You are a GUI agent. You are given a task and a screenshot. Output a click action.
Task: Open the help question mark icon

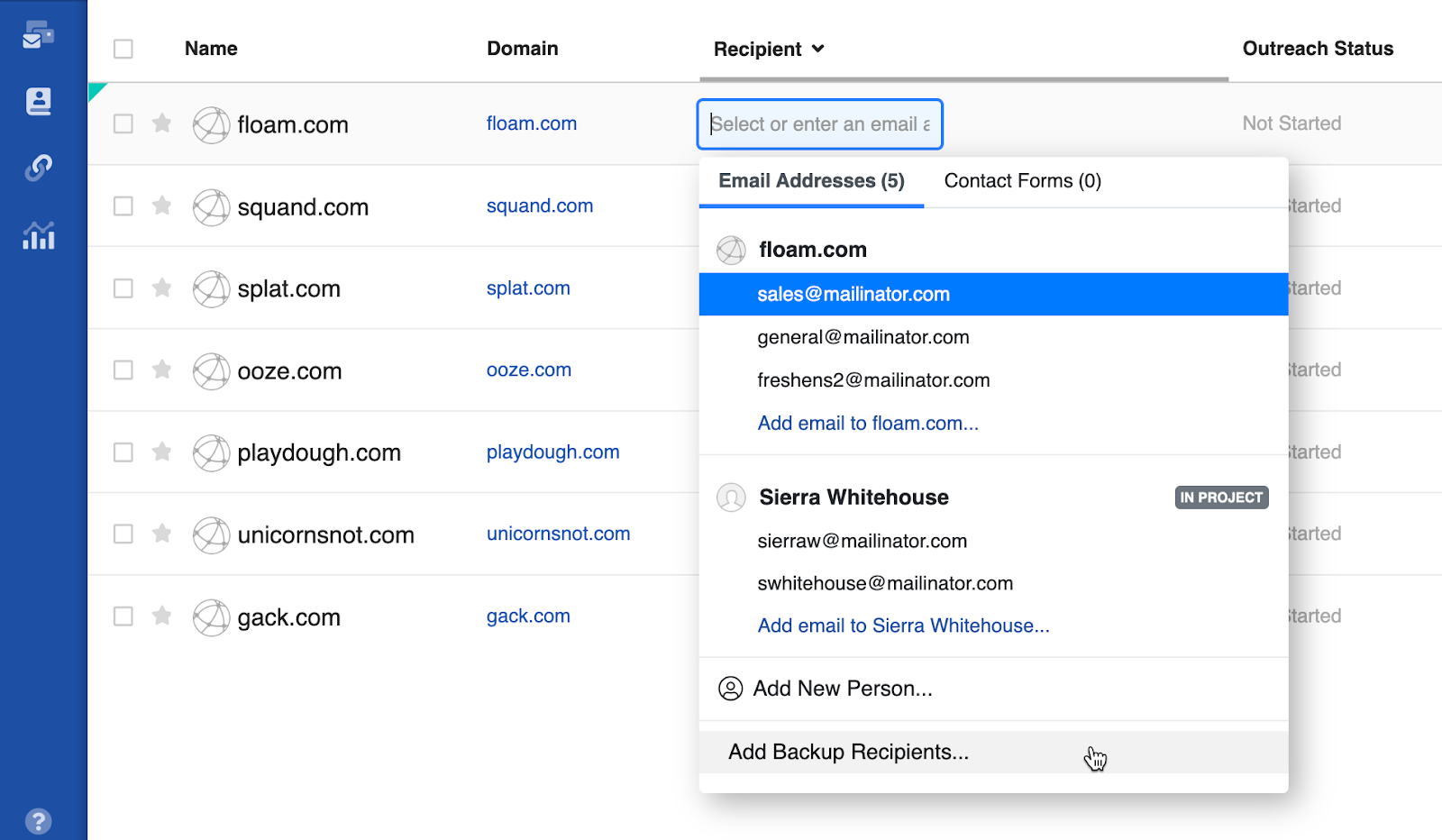click(x=38, y=821)
